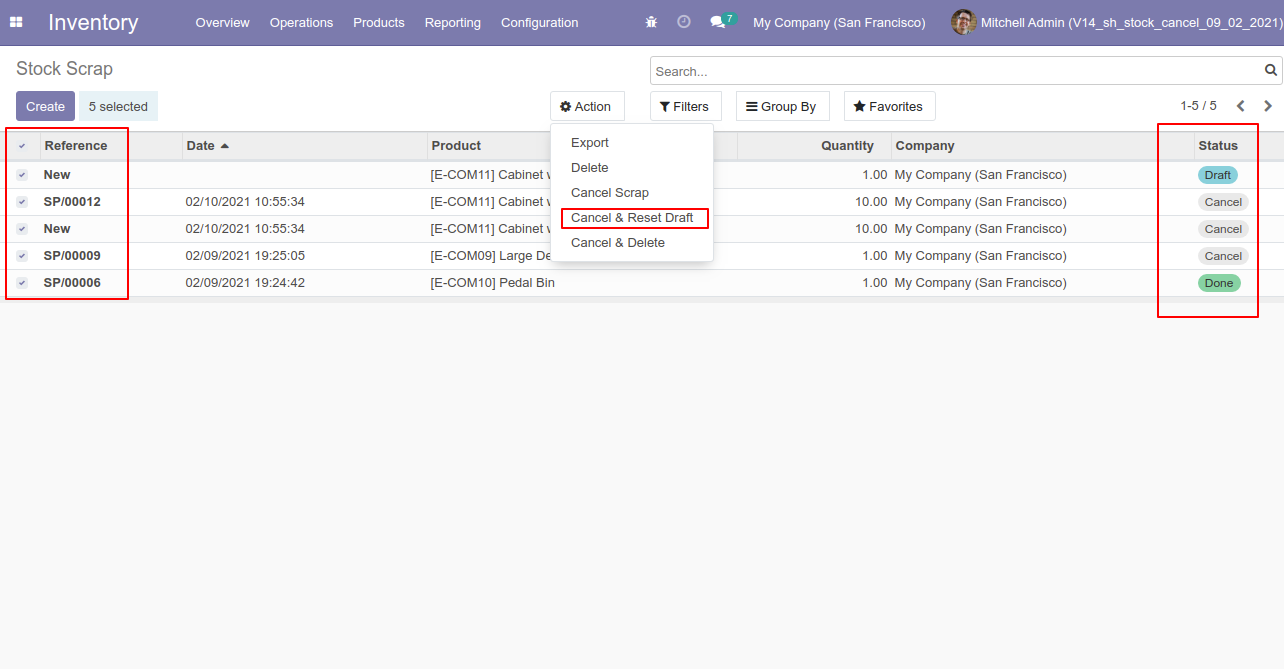Viewport: 1284px width, 669px height.
Task: Click date 02/09/2021 19:24:42
Action: (x=245, y=283)
